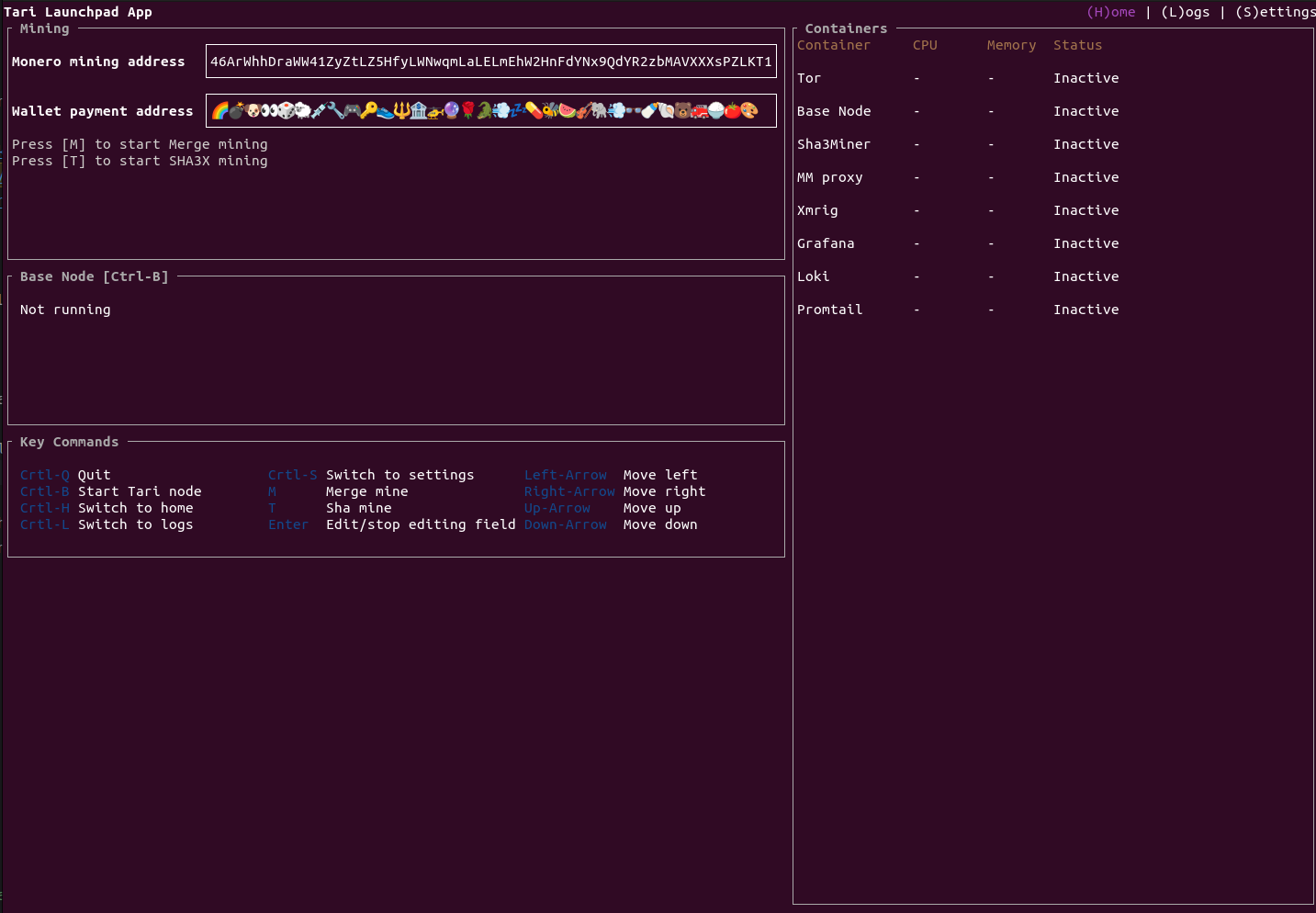This screenshot has height=913, width=1316.
Task: Select the Grafana container row
Action: 958,243
